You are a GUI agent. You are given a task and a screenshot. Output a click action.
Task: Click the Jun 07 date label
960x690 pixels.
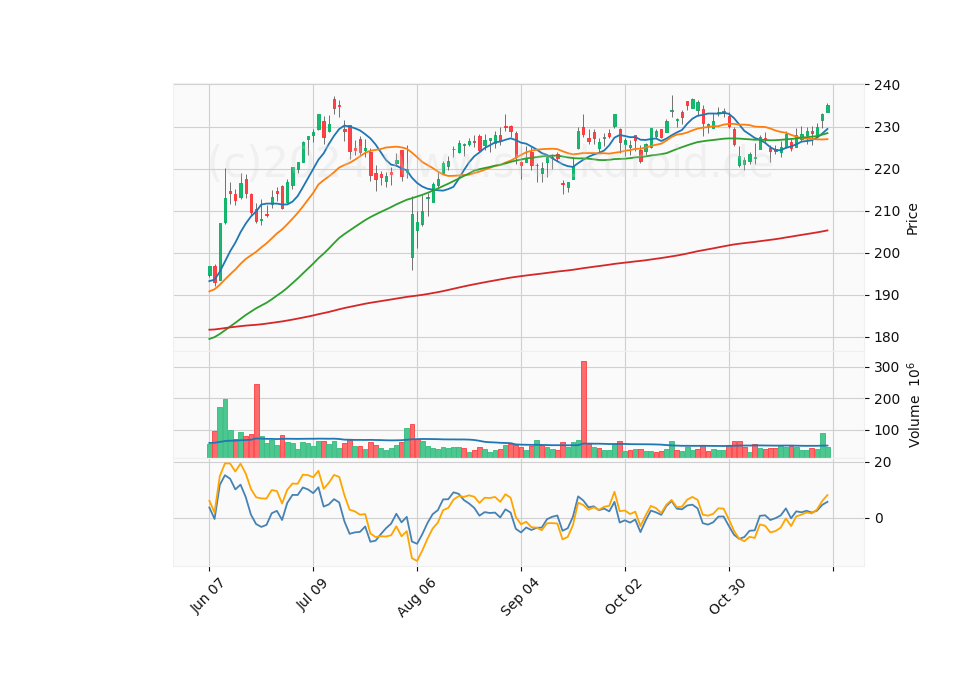[206, 596]
